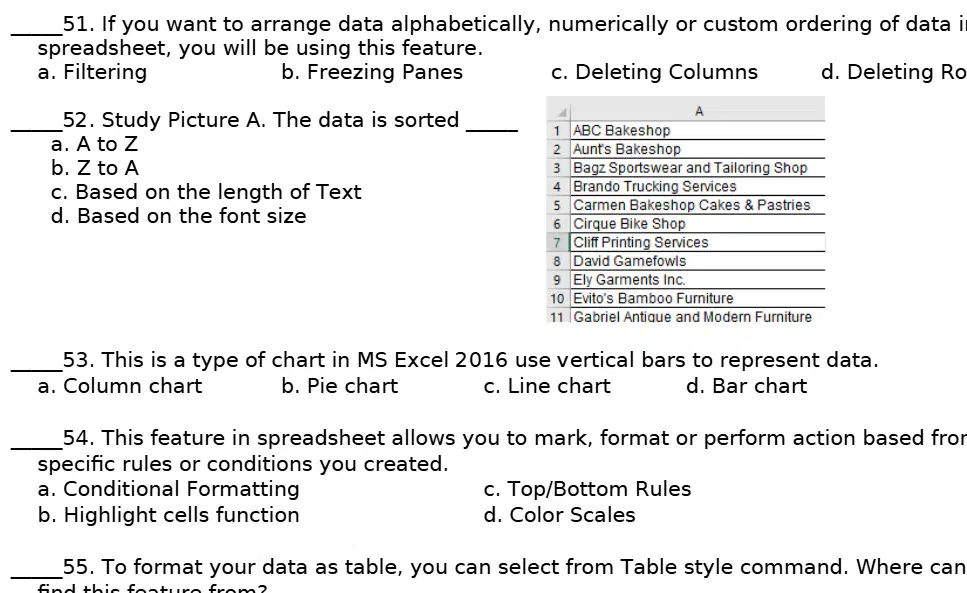Click 'Brando Trucking Services' row

698,186
